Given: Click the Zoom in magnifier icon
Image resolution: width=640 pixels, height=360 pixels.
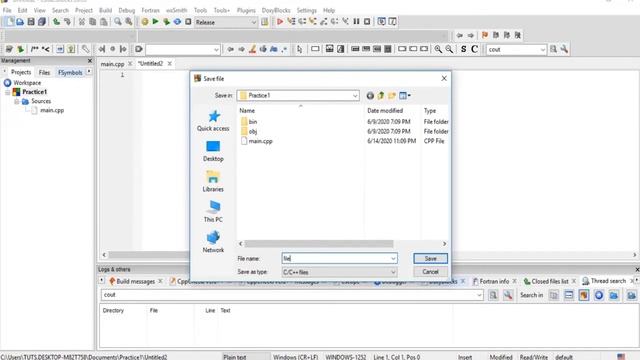Looking at the screenshot, I should [438, 49].
